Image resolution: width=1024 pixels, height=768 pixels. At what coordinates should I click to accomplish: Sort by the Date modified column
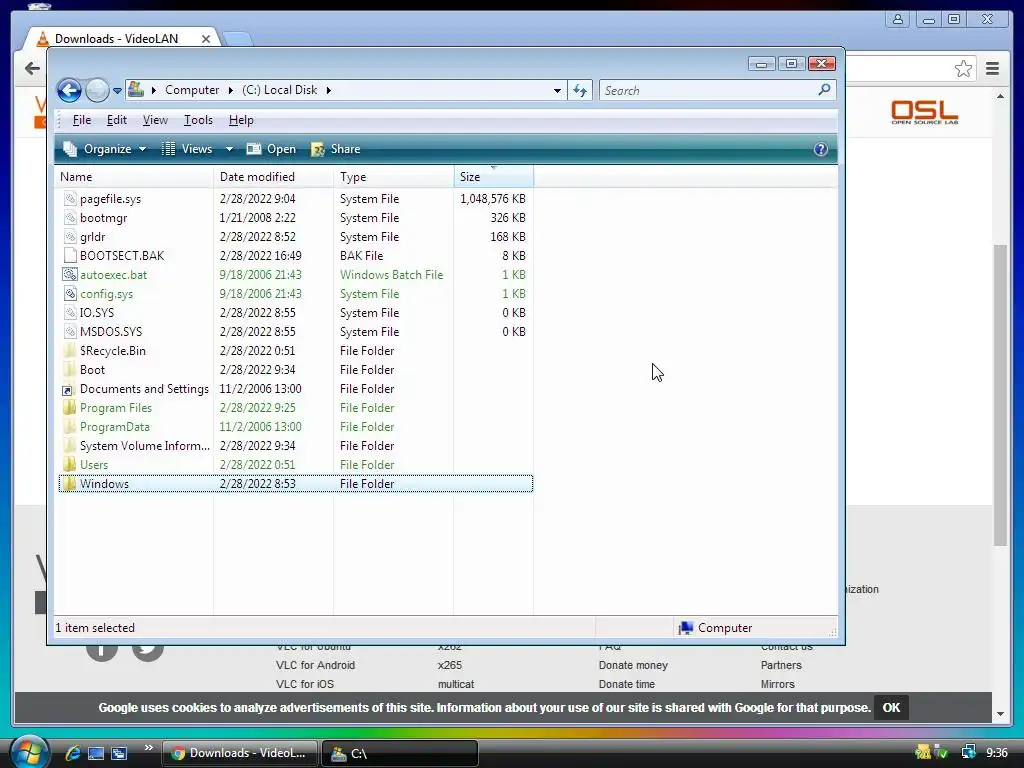(273, 177)
